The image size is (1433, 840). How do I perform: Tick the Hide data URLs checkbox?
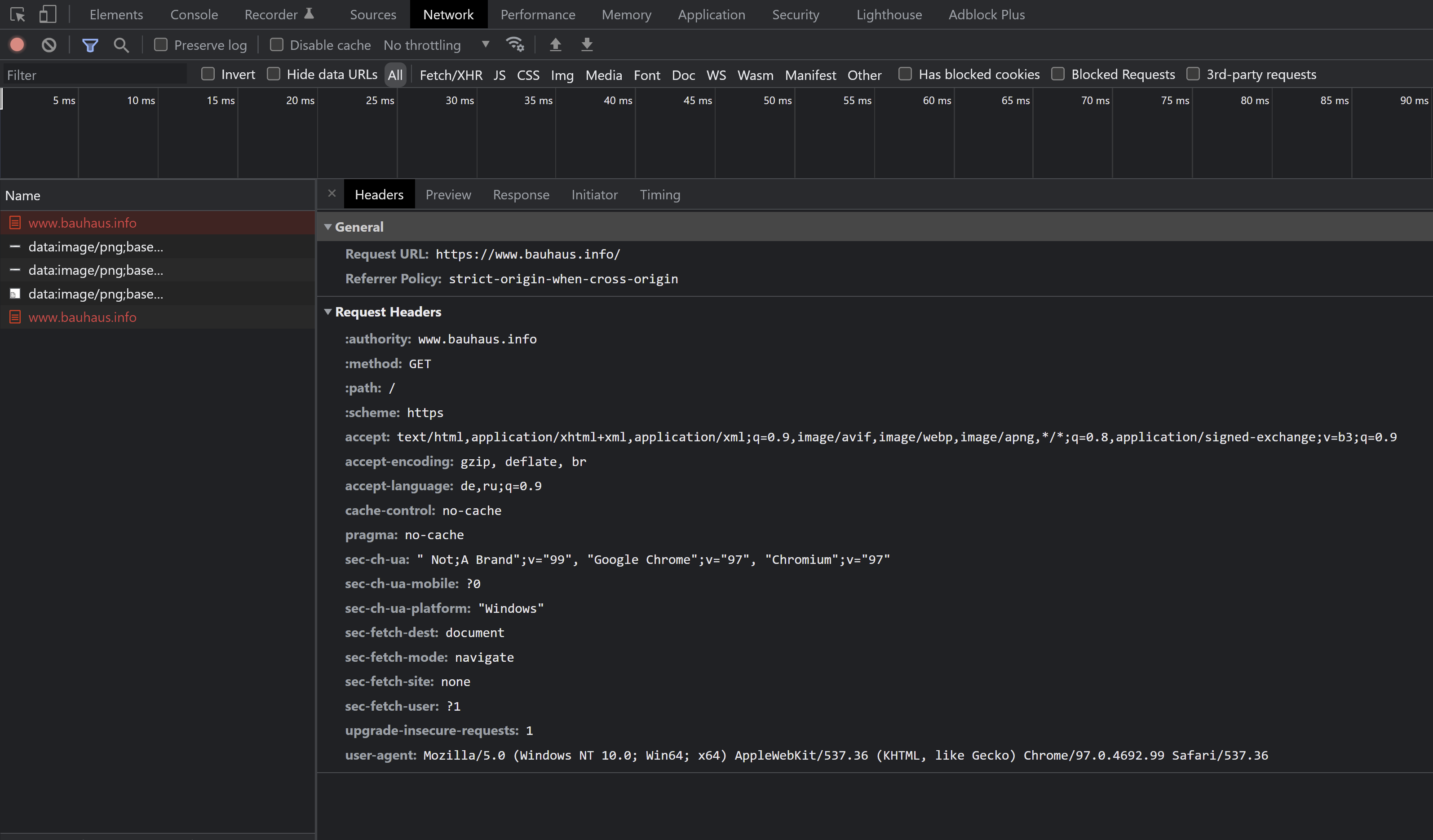(274, 75)
